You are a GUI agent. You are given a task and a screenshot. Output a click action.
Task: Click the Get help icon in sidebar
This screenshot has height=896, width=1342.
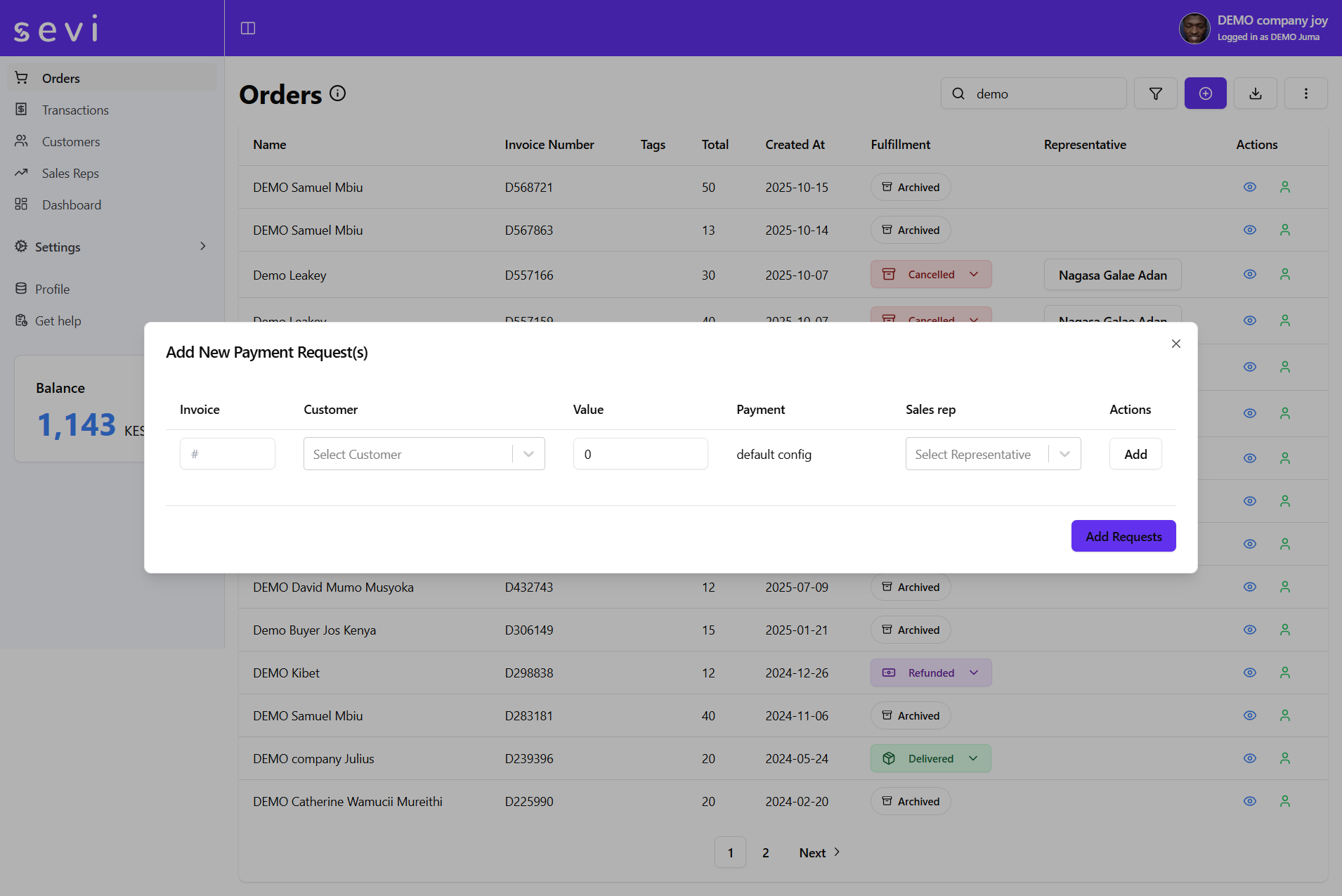coord(21,320)
